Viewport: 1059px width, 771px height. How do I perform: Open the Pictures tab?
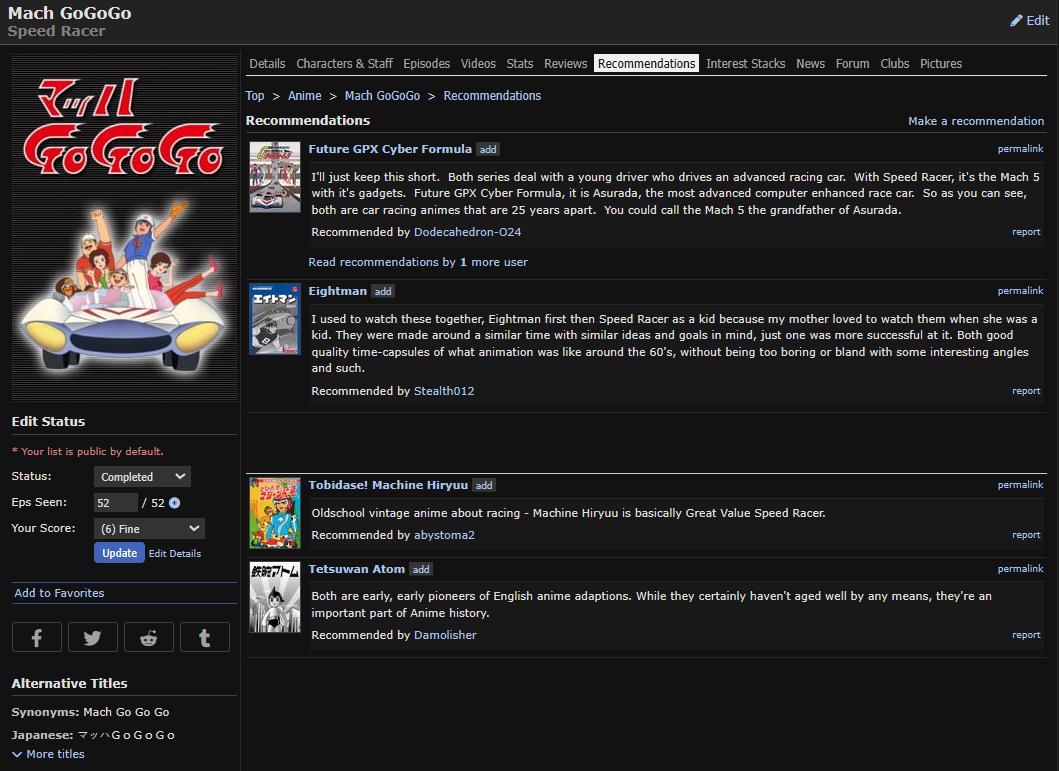pyautogui.click(x=941, y=63)
